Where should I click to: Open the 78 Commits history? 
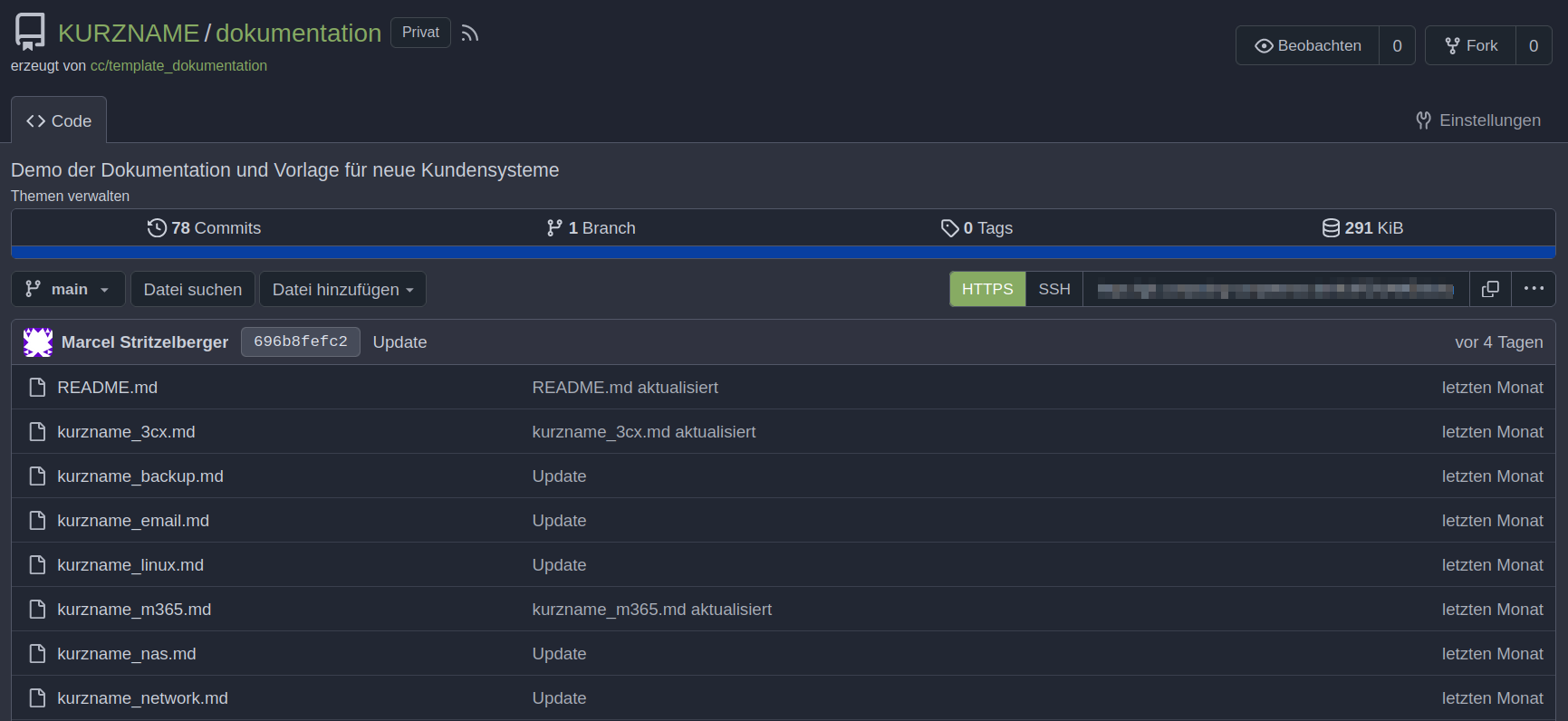click(x=204, y=228)
